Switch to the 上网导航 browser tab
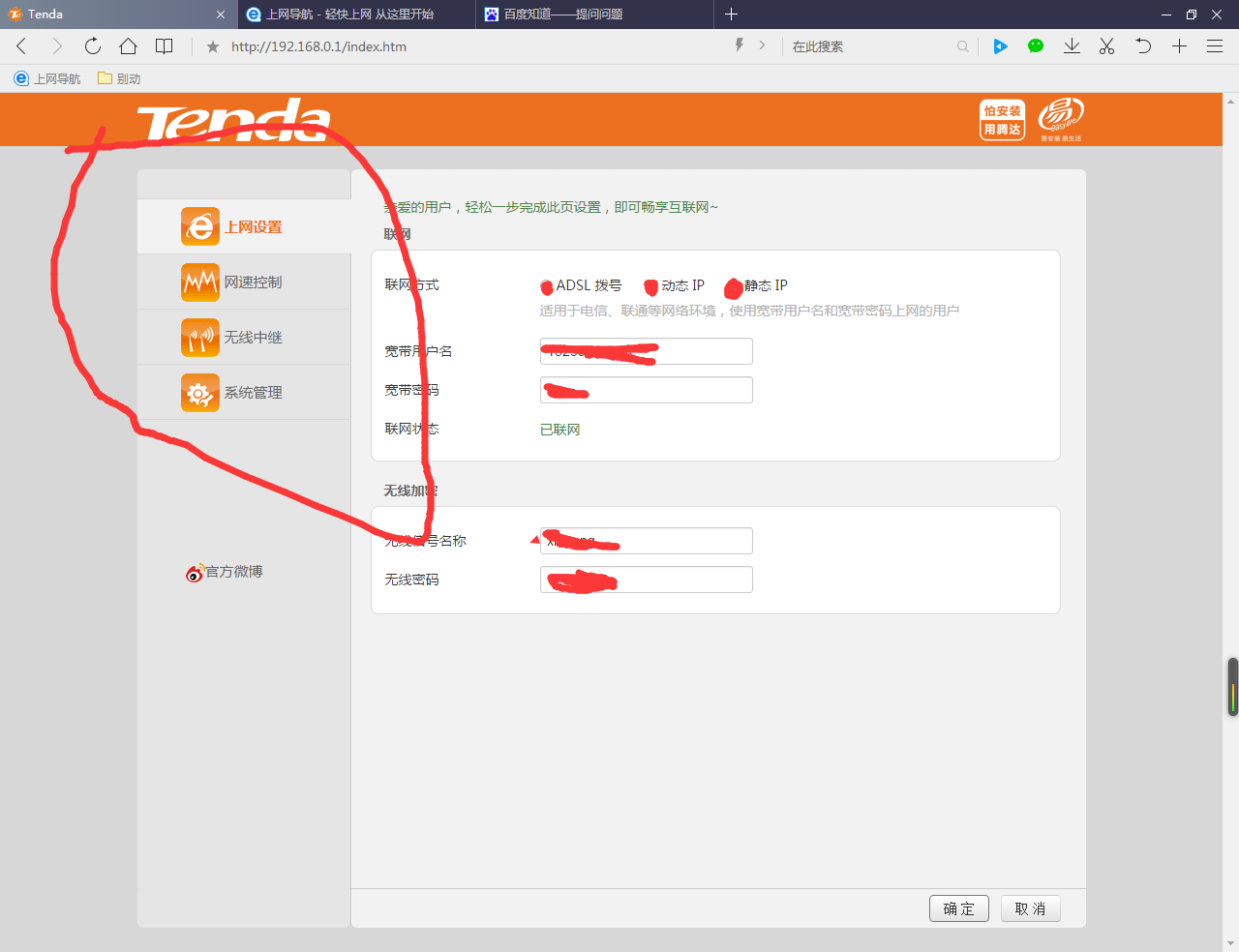1239x952 pixels. [356, 15]
